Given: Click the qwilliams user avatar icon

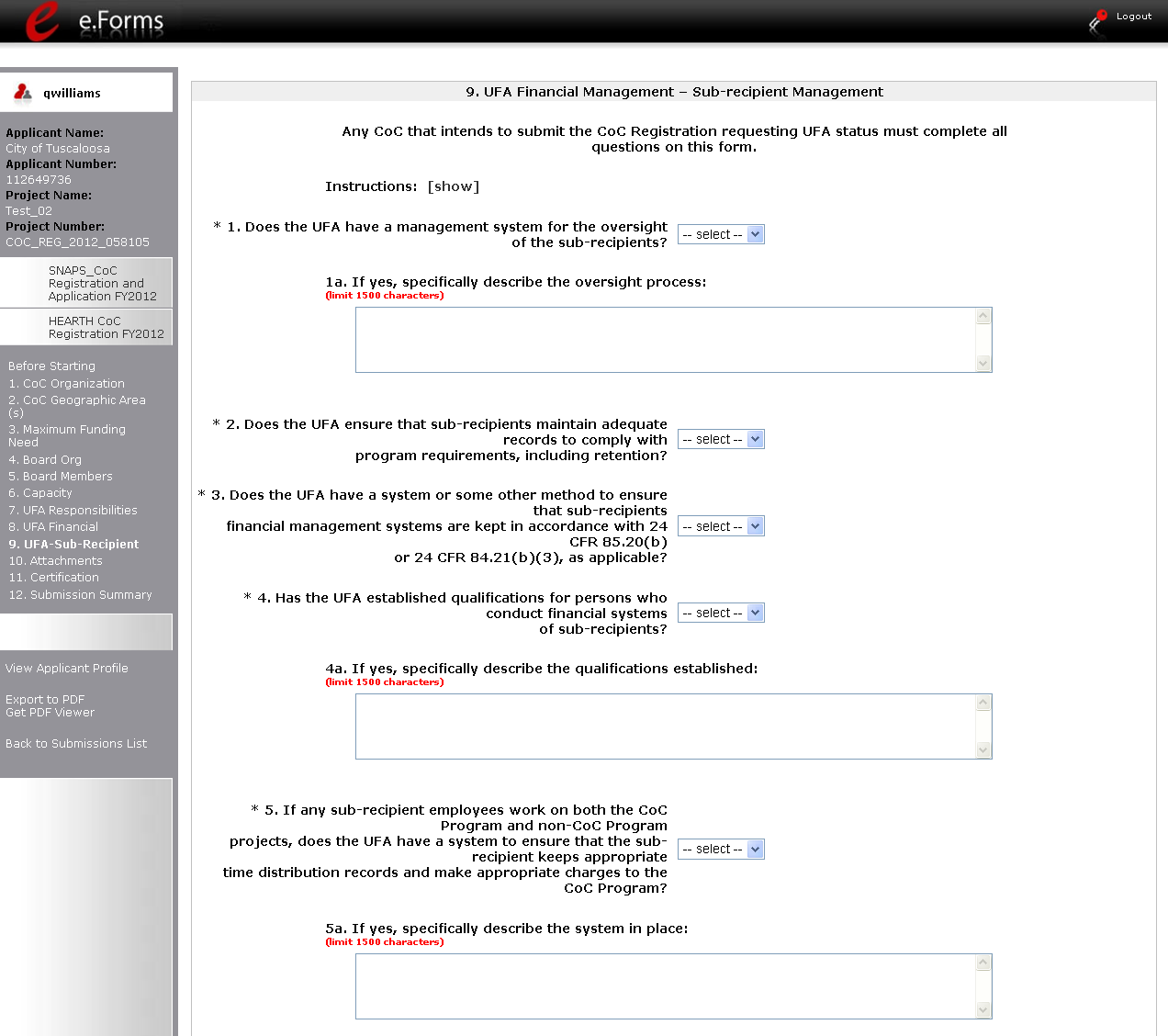Looking at the screenshot, I should 23,93.
